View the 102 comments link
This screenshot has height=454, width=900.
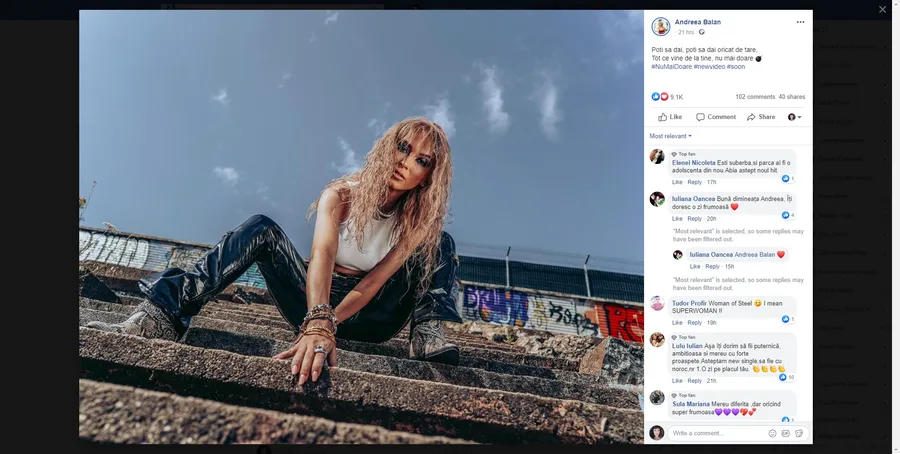point(755,97)
